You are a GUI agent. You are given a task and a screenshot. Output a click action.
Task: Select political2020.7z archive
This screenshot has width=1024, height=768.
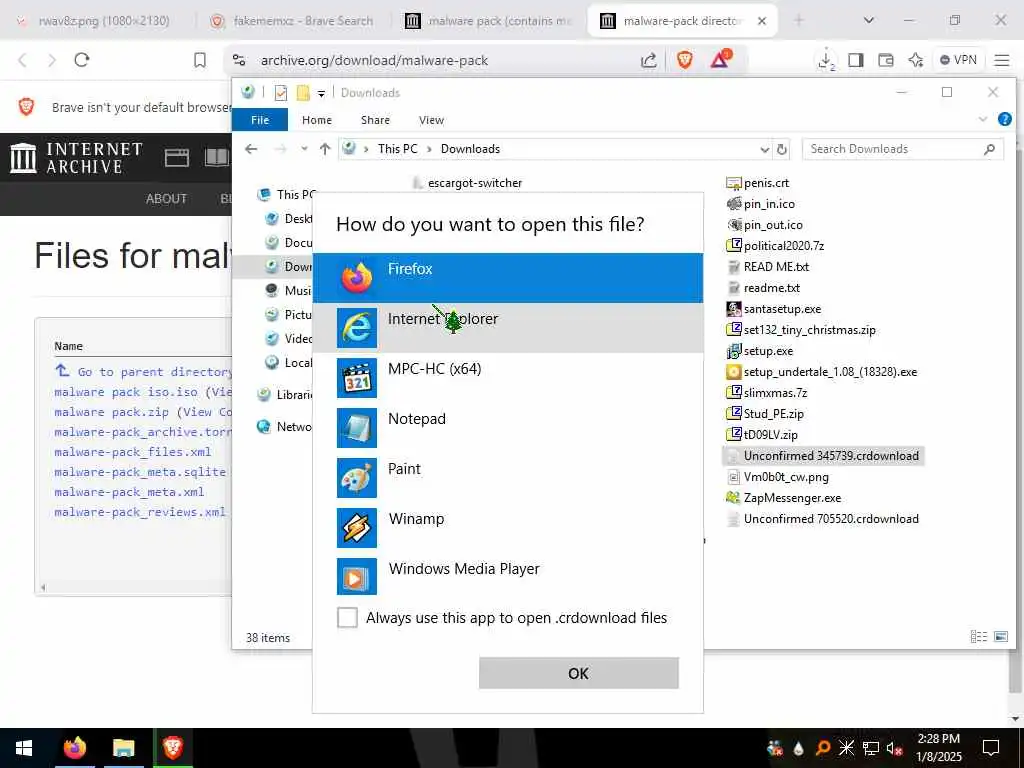pyautogui.click(x=776, y=246)
